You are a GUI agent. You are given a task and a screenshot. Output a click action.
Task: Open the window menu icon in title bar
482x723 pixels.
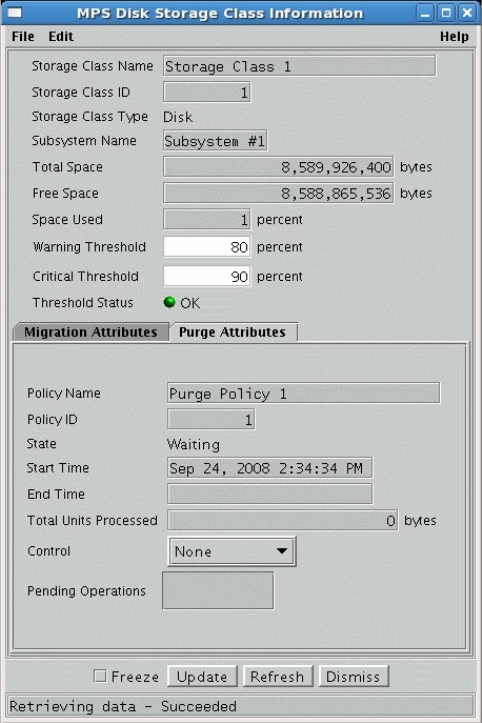(15, 12)
